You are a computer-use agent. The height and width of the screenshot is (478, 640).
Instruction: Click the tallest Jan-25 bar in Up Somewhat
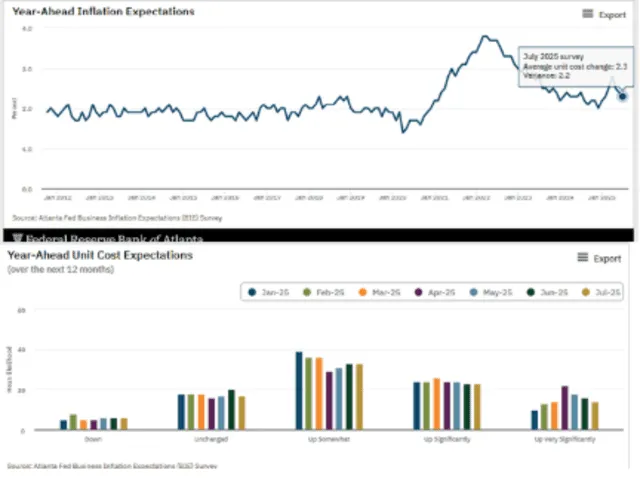coord(299,391)
